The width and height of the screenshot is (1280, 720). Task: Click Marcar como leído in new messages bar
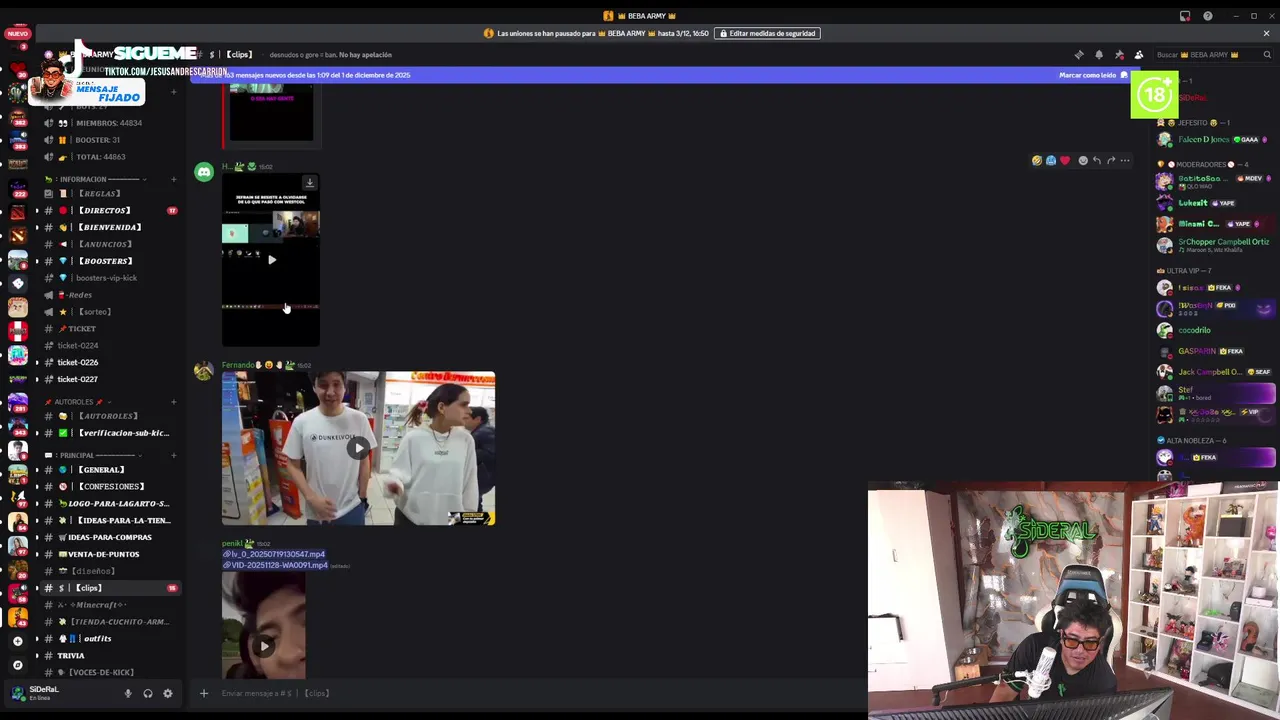[x=1093, y=75]
